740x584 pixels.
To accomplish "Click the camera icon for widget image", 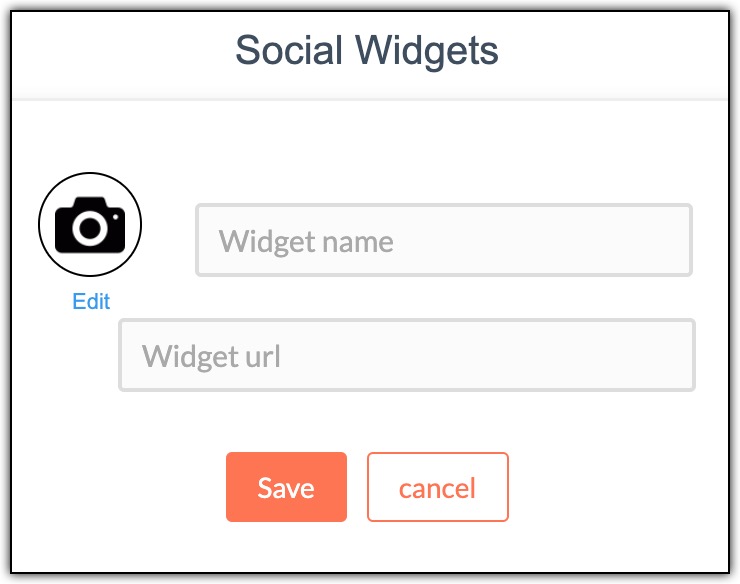I will (x=90, y=225).
